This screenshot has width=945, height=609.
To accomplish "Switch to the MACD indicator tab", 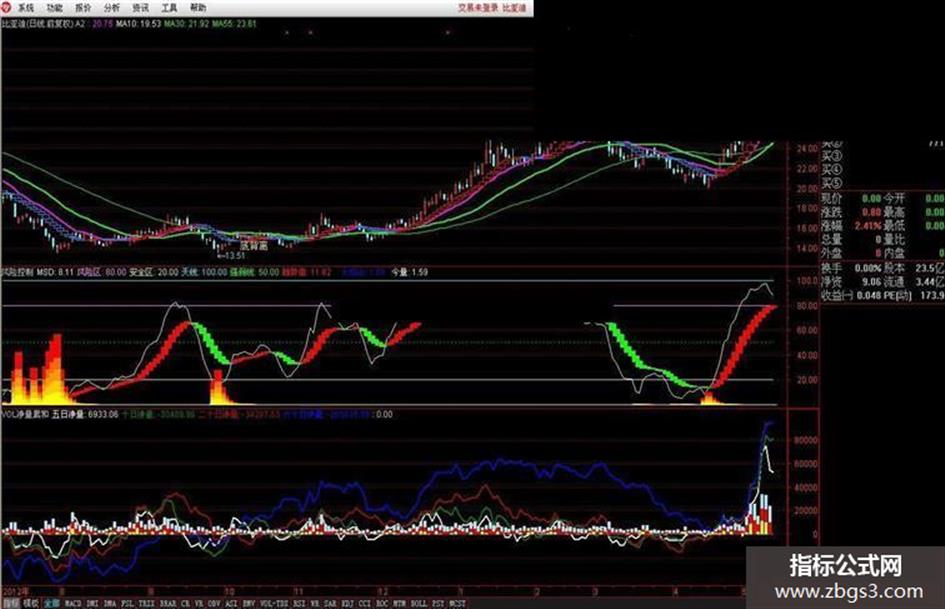I will (x=73, y=603).
